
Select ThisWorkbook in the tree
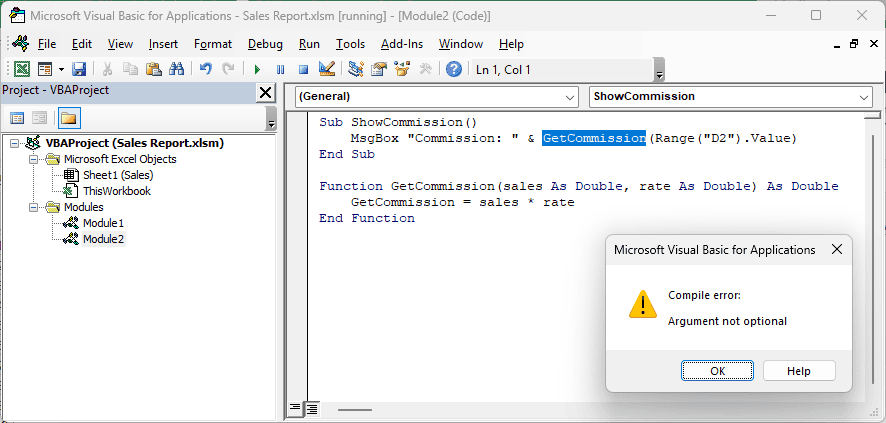click(117, 191)
